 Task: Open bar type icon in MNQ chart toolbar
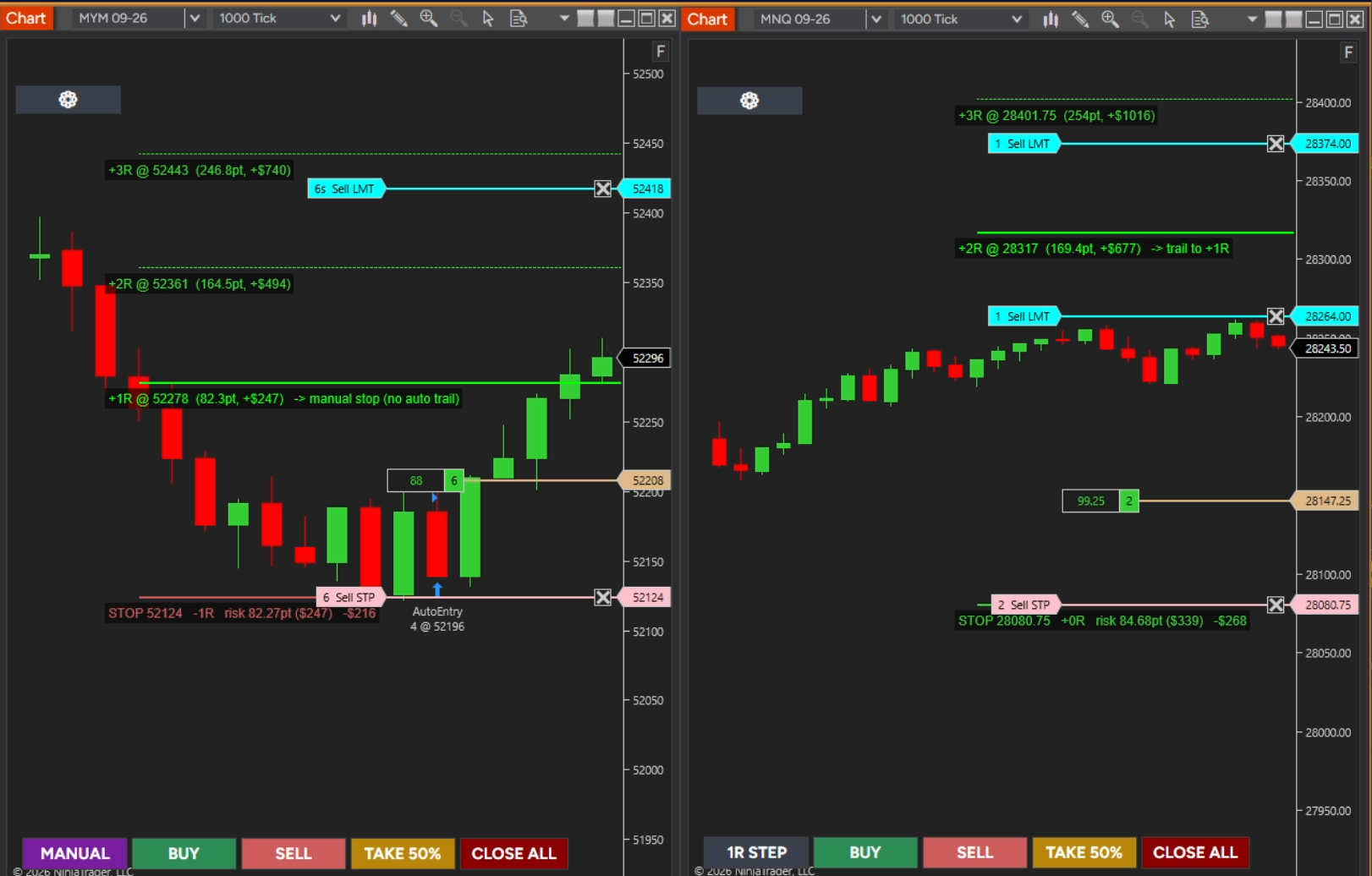pos(1051,19)
